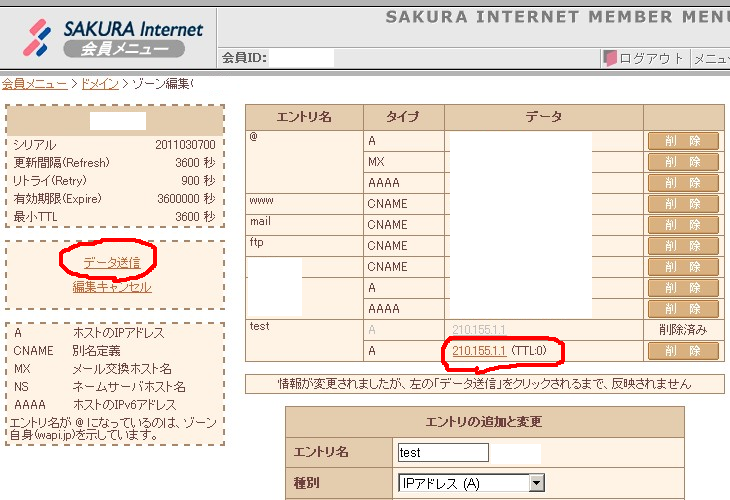Delete the CNAME record below ftp

click(x=683, y=267)
